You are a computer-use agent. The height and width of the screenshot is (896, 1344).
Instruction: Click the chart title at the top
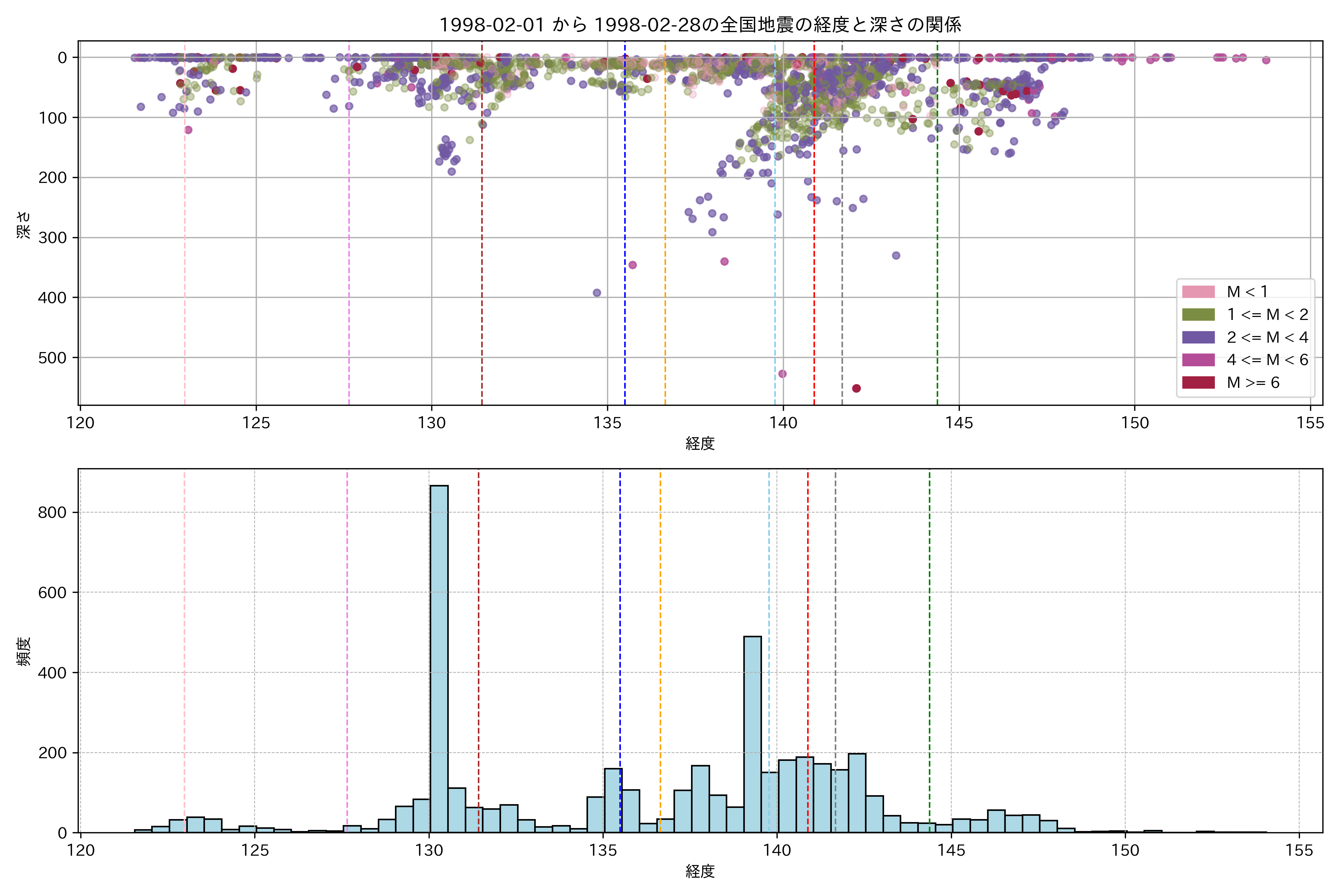click(700, 25)
